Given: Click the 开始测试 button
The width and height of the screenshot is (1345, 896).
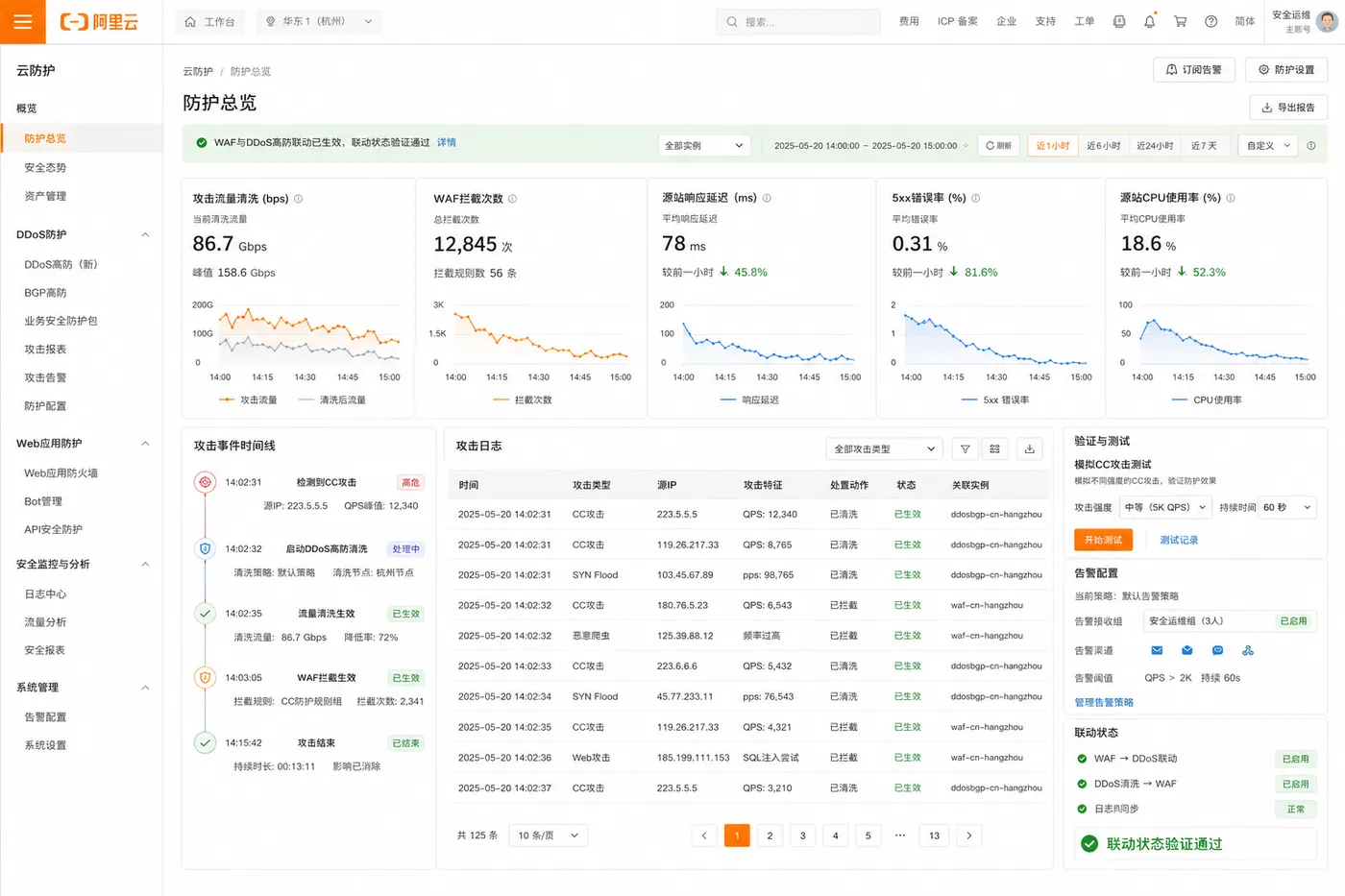Looking at the screenshot, I should 1103,540.
